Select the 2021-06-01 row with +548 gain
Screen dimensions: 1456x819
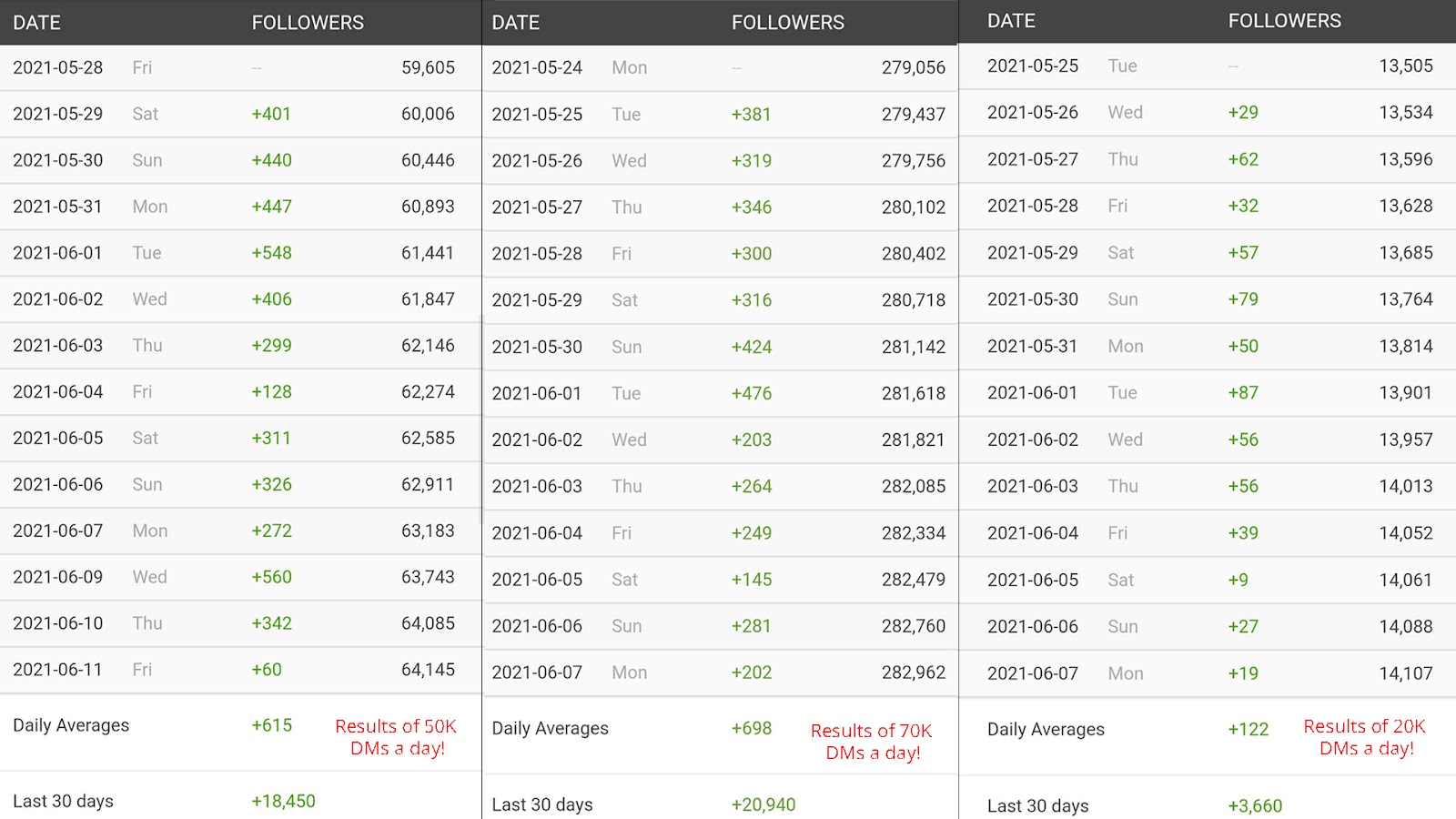pos(240,253)
